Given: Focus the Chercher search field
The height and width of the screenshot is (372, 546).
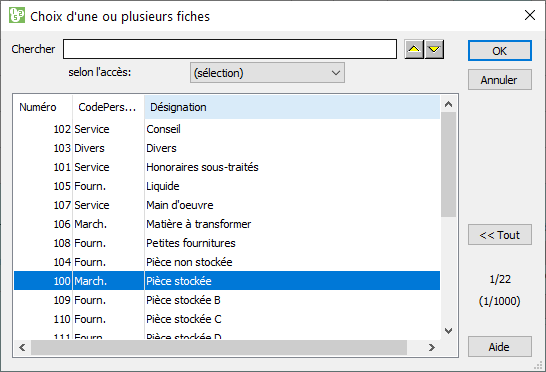Looking at the screenshot, I should 230,49.
